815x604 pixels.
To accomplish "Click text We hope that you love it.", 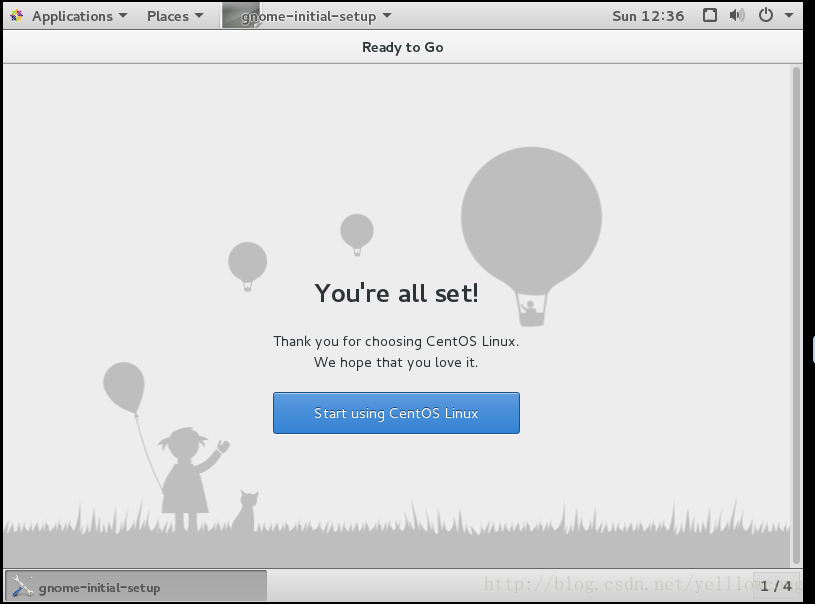I will [396, 362].
